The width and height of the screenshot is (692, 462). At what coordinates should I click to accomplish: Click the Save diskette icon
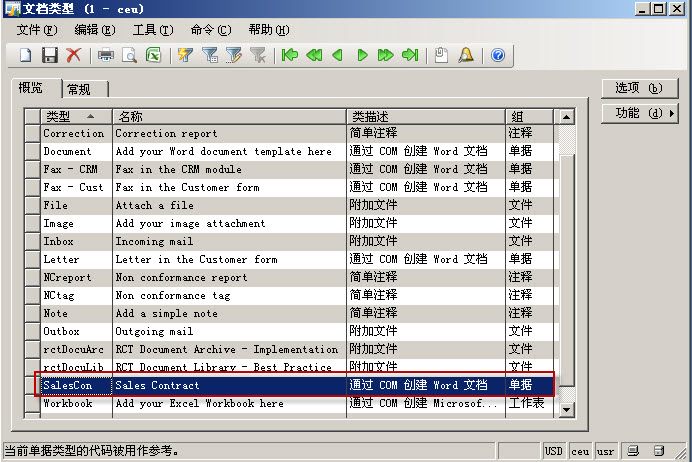[50, 55]
